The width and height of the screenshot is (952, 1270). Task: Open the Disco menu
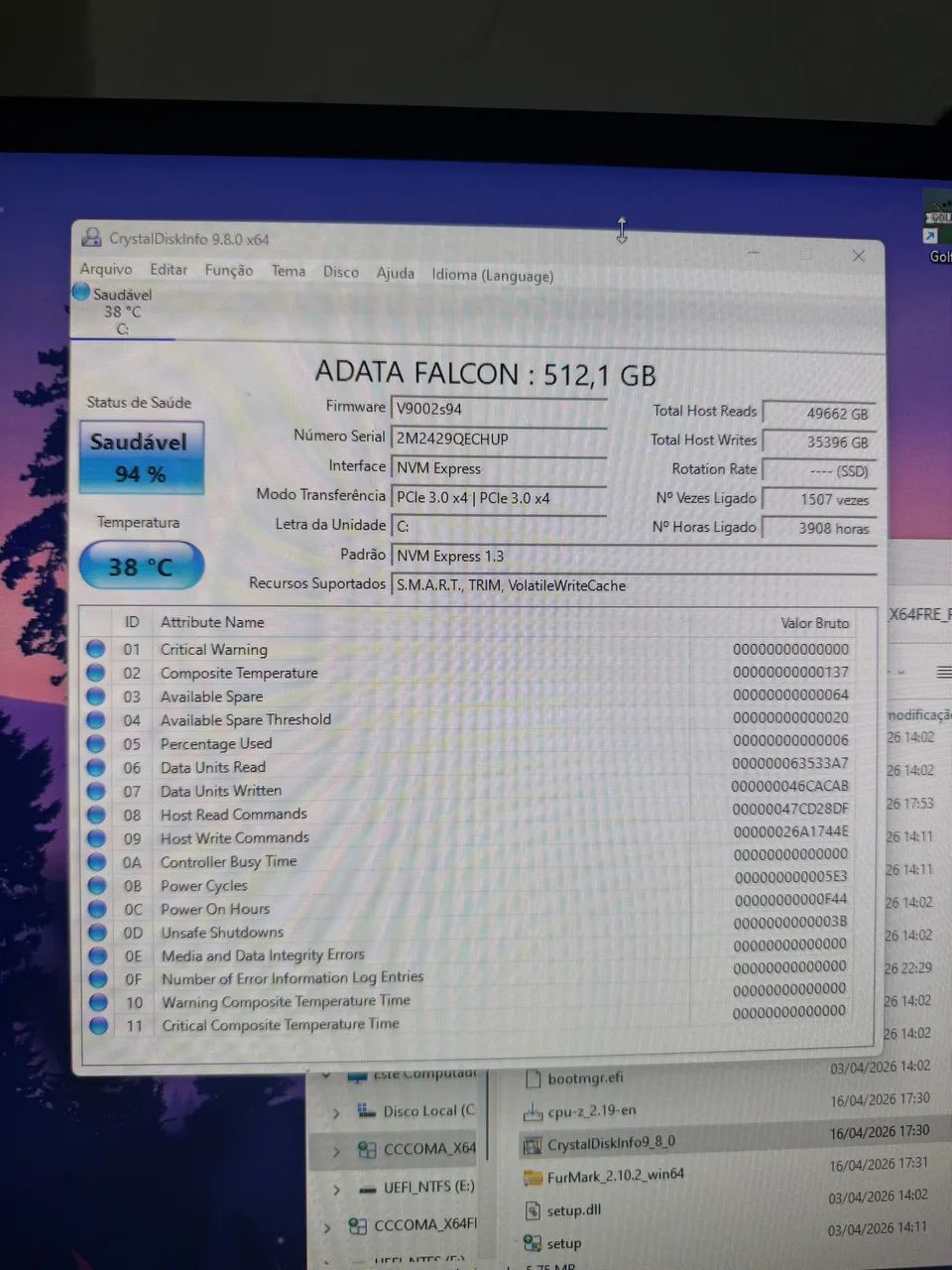pyautogui.click(x=341, y=272)
